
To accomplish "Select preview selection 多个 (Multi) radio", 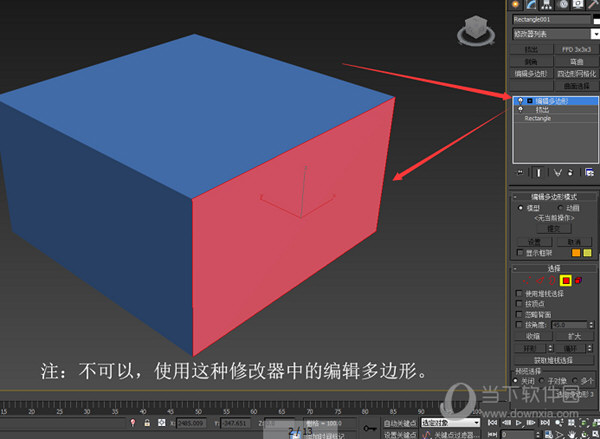I will point(575,381).
